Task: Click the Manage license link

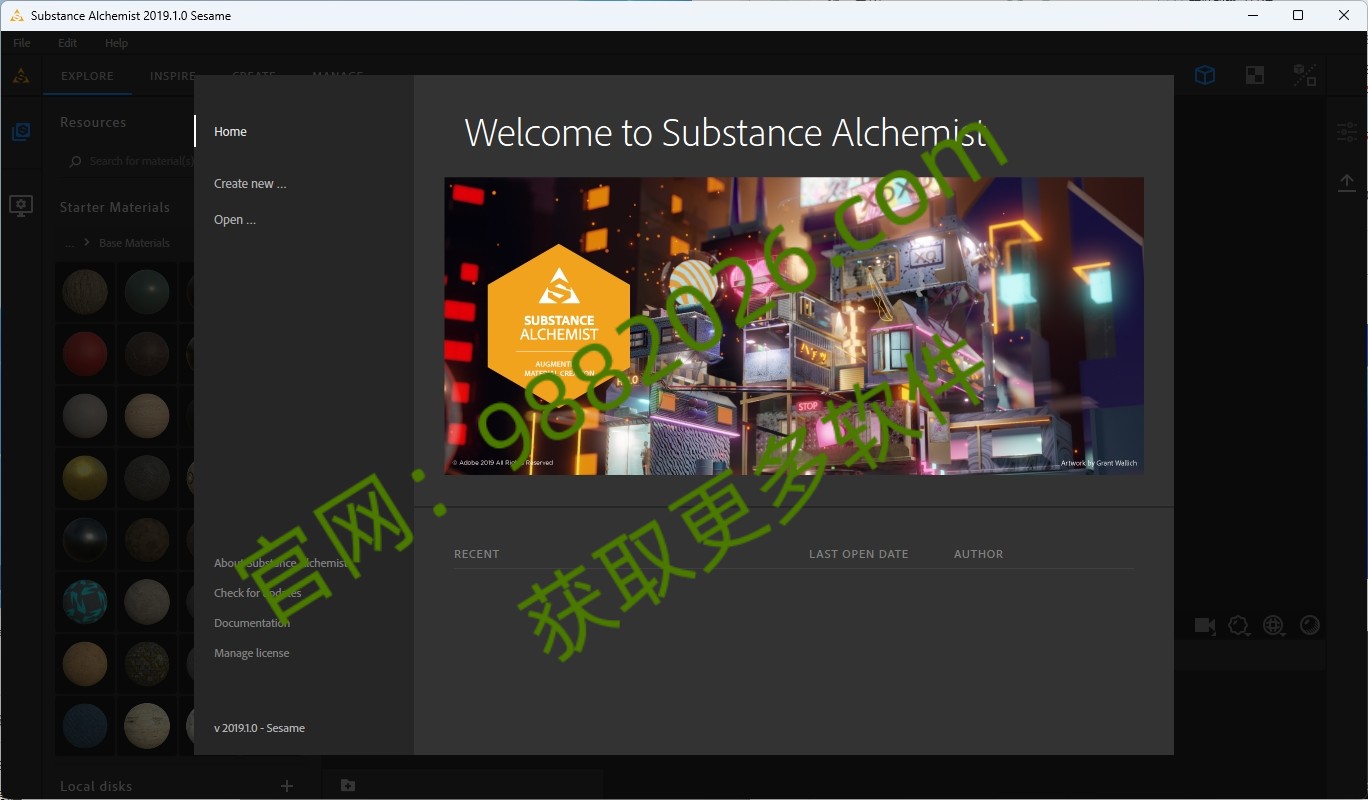Action: (x=252, y=653)
